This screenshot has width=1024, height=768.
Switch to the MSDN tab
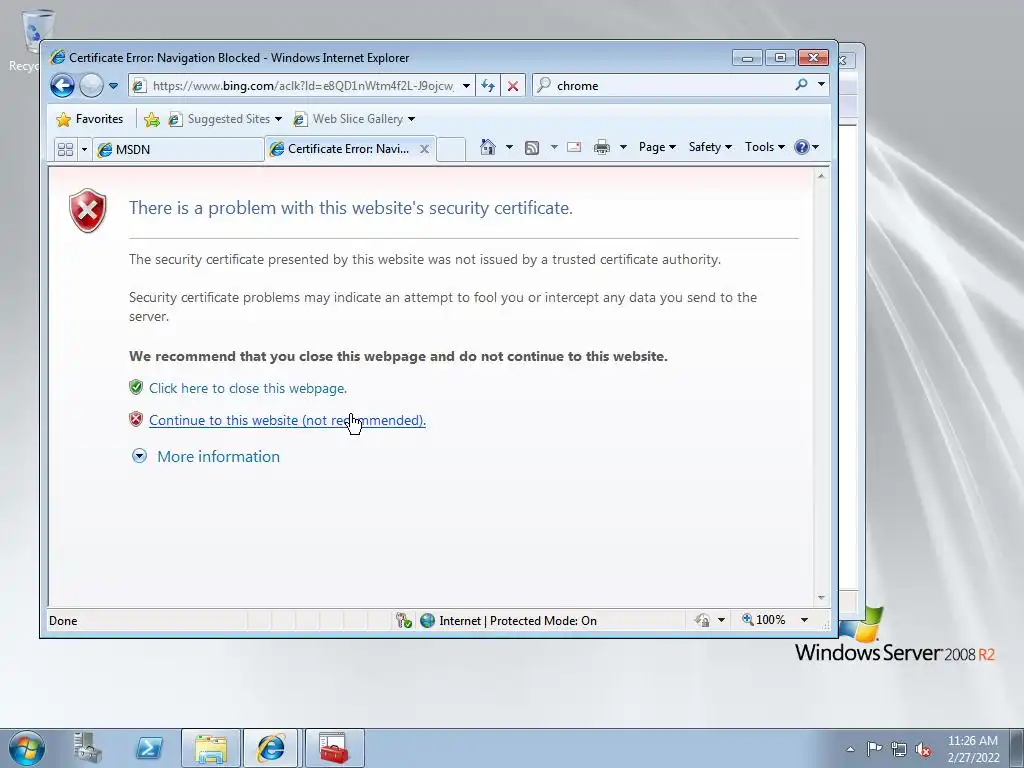[x=178, y=150]
